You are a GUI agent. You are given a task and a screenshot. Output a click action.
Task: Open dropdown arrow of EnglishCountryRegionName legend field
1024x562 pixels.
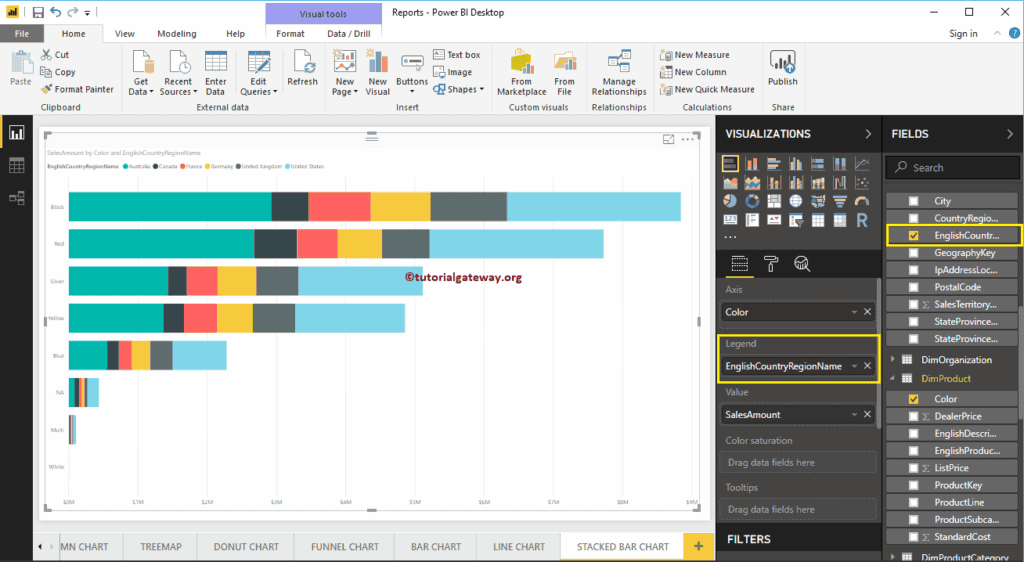click(854, 366)
